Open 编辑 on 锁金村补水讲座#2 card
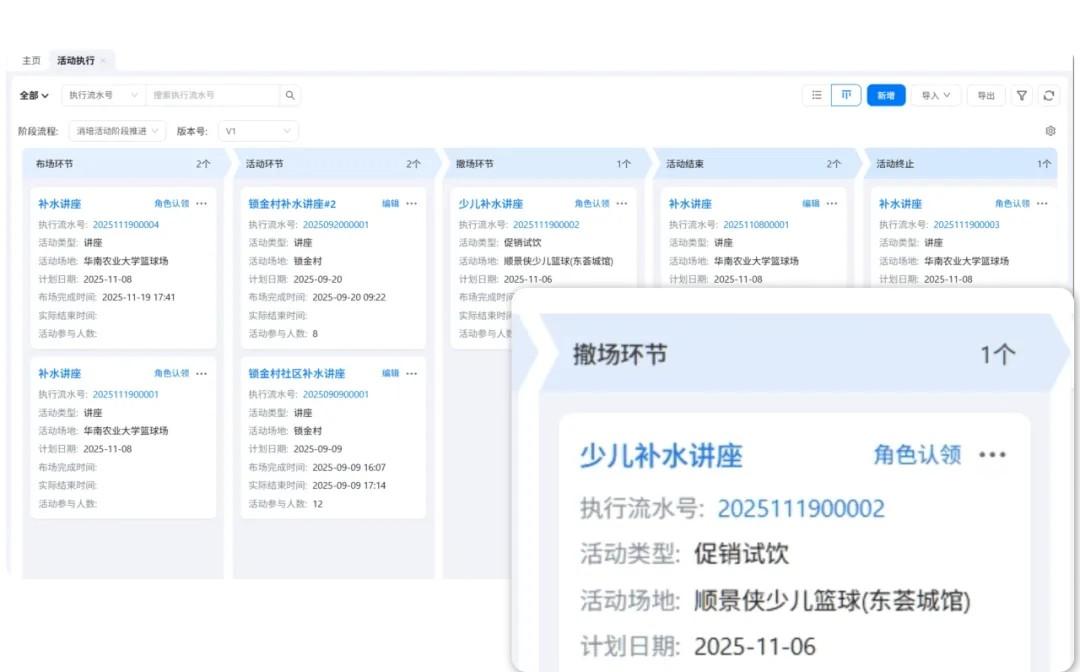The height and width of the screenshot is (672, 1080). point(392,203)
